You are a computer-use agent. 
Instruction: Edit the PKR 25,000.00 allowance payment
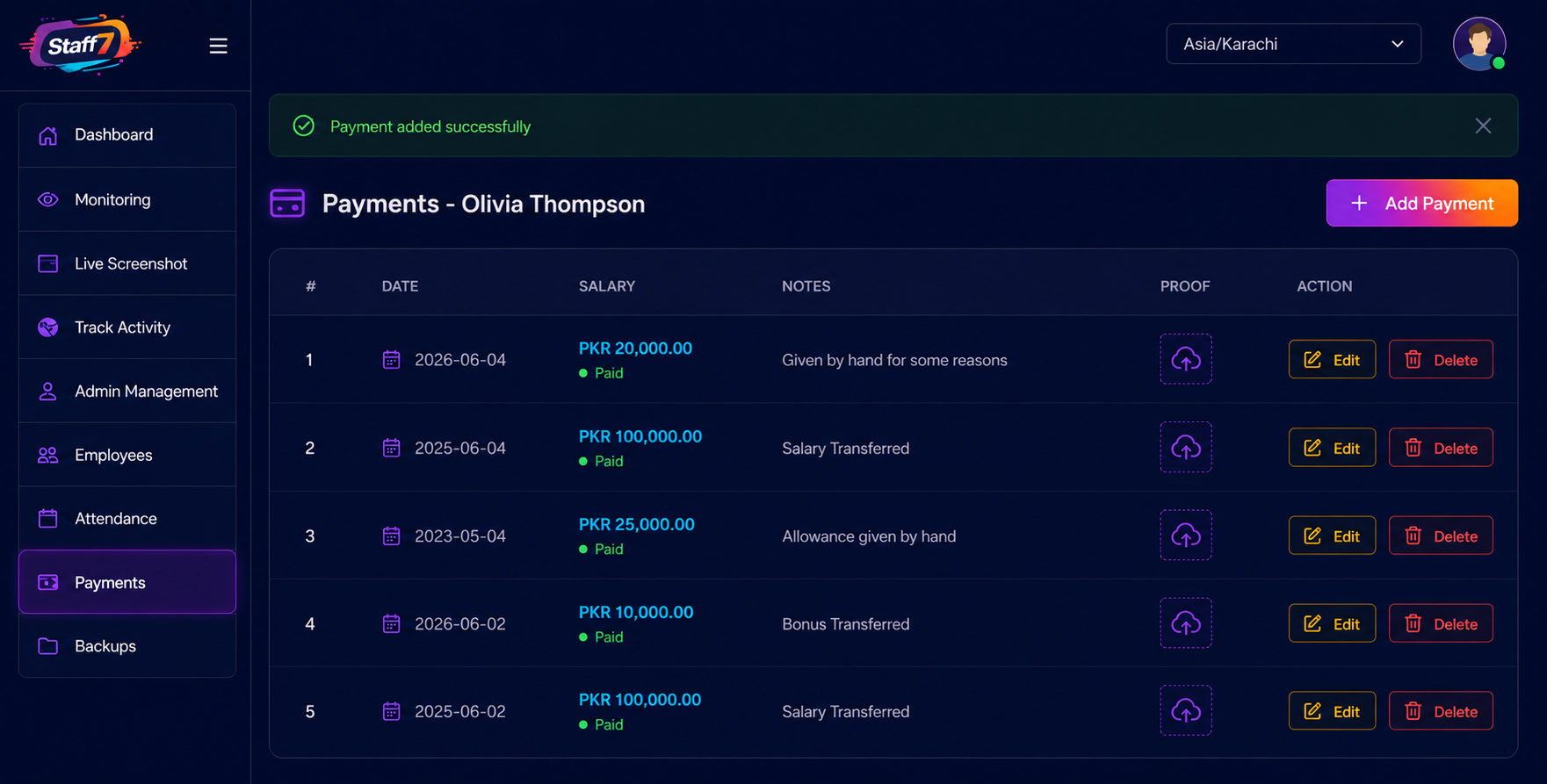coord(1332,536)
